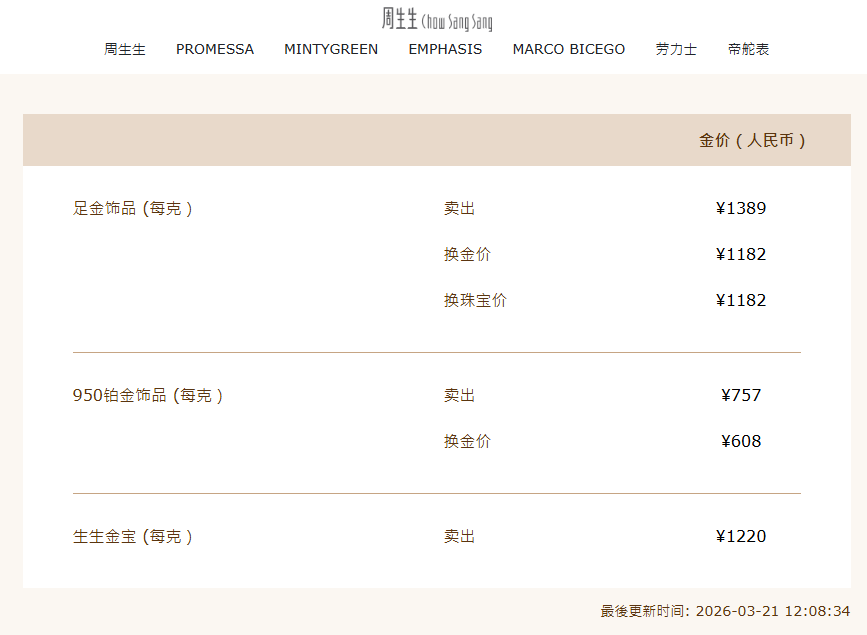The height and width of the screenshot is (635, 867).
Task: Open the Chow Sang Sang logo
Action: 437,19
